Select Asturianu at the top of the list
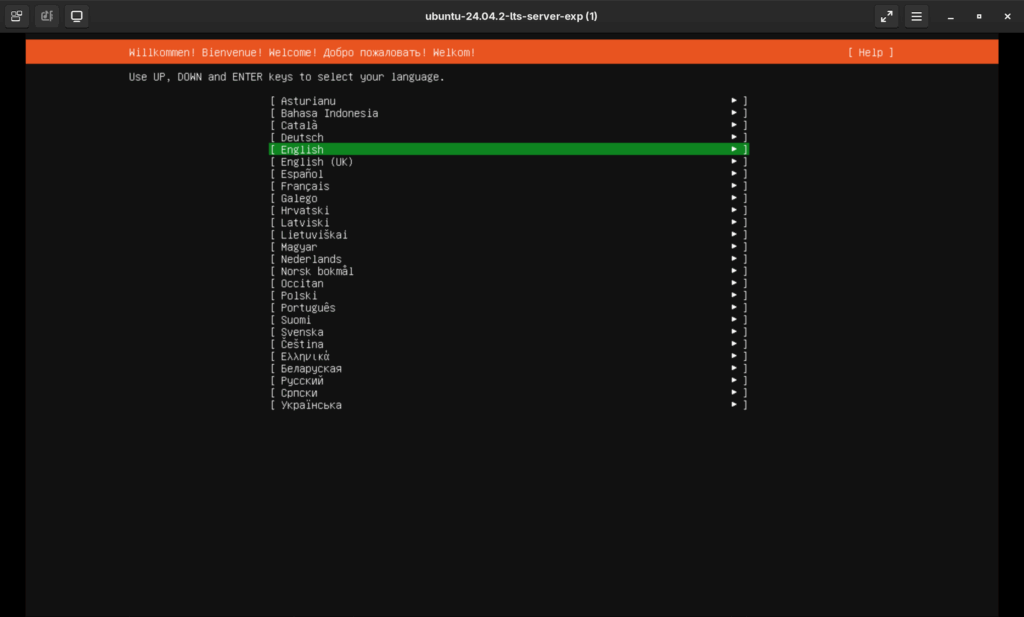The image size is (1024, 617). pos(509,101)
